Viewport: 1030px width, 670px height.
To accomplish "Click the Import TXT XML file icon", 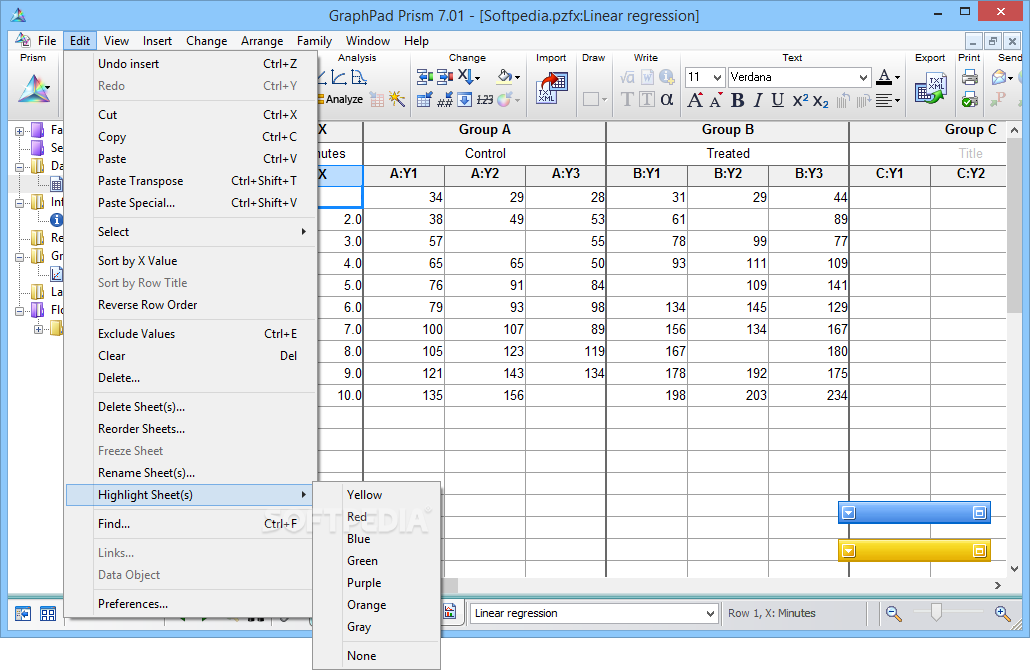I will pos(551,88).
